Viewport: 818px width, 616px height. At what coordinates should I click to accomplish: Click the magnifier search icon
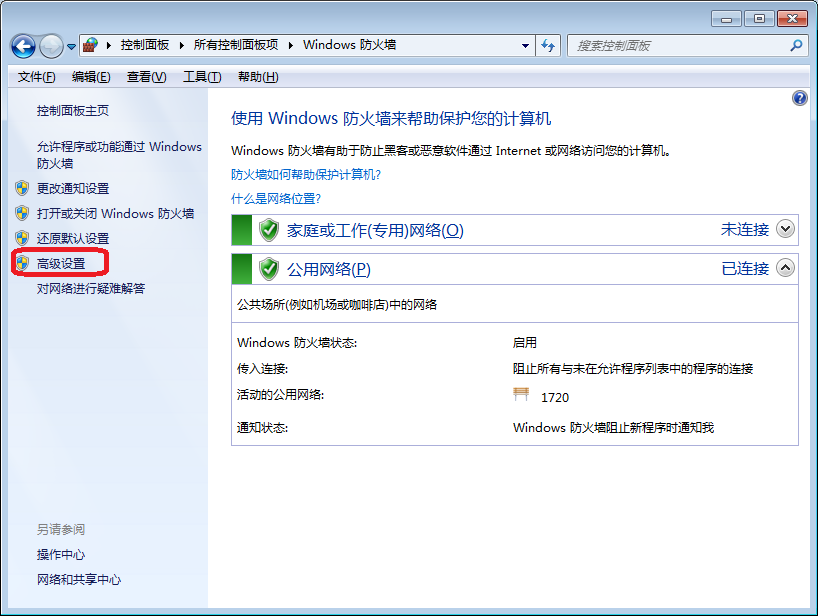(796, 46)
